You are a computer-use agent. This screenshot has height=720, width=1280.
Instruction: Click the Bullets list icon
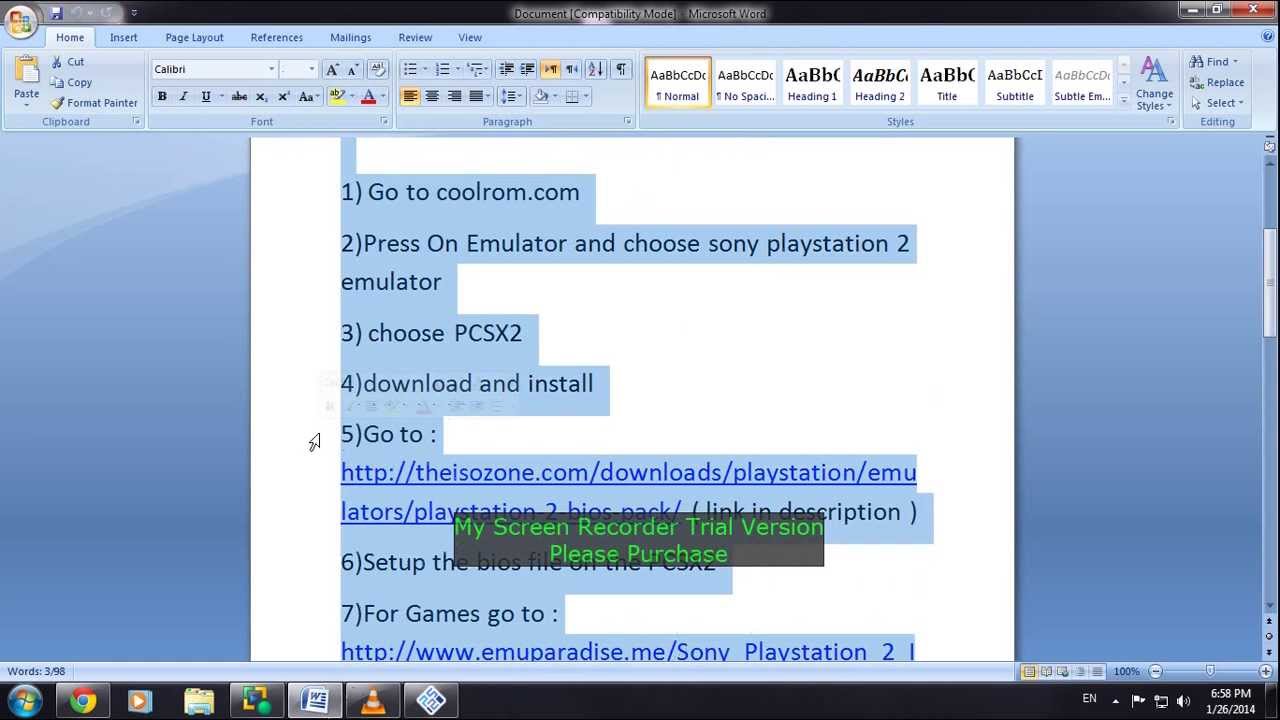point(410,69)
